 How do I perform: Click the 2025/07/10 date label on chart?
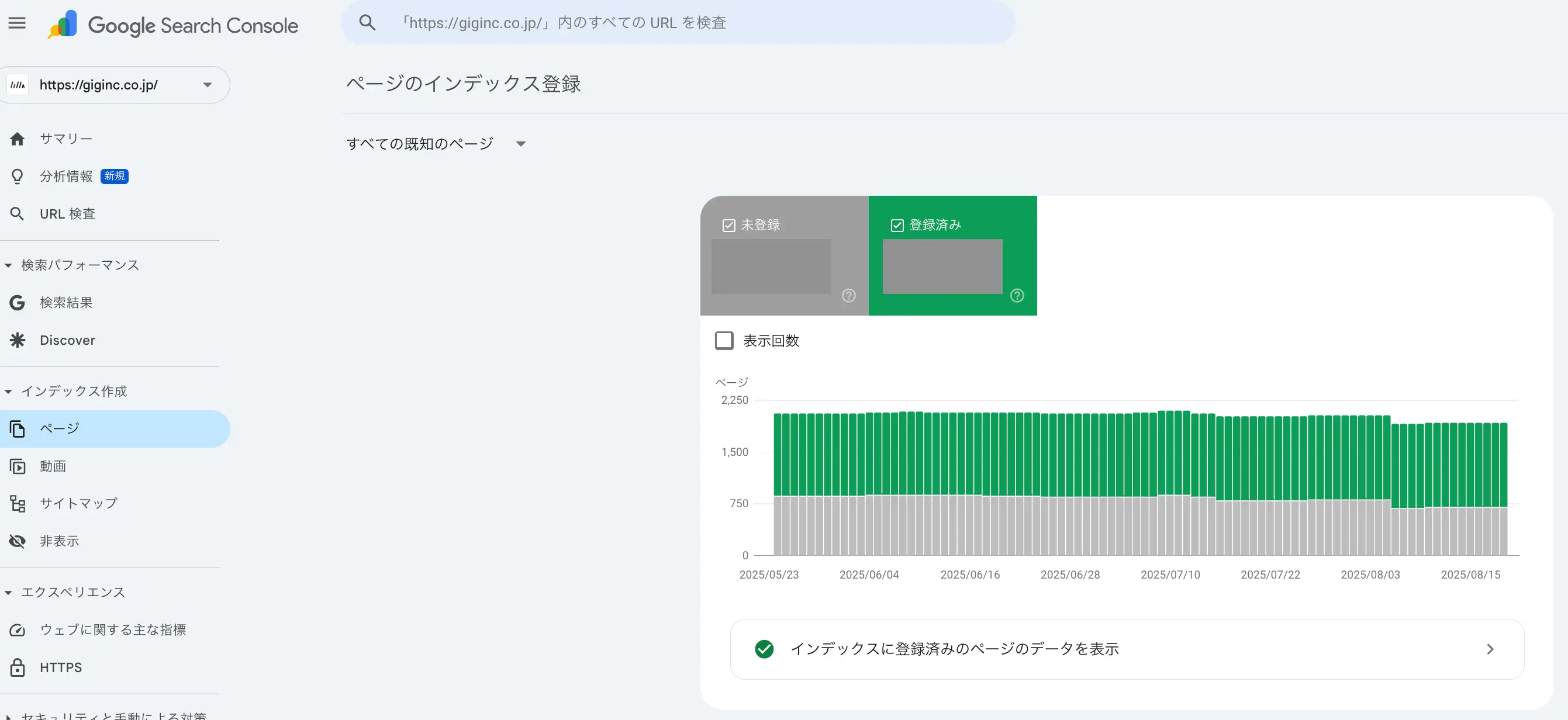1170,575
